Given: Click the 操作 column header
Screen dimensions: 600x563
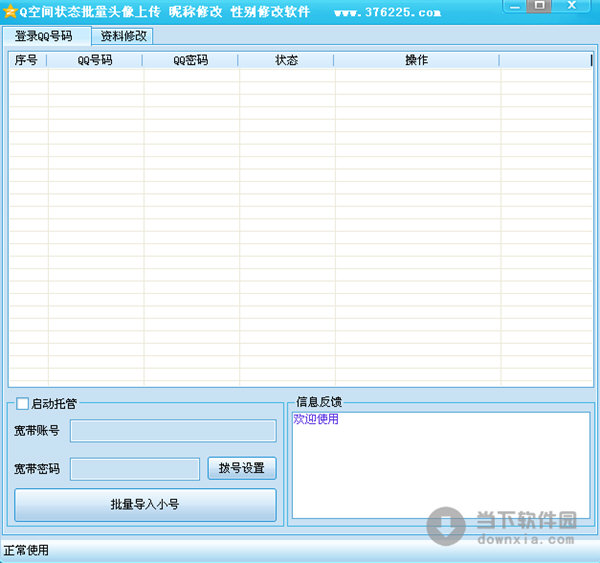Looking at the screenshot, I should (416, 60).
